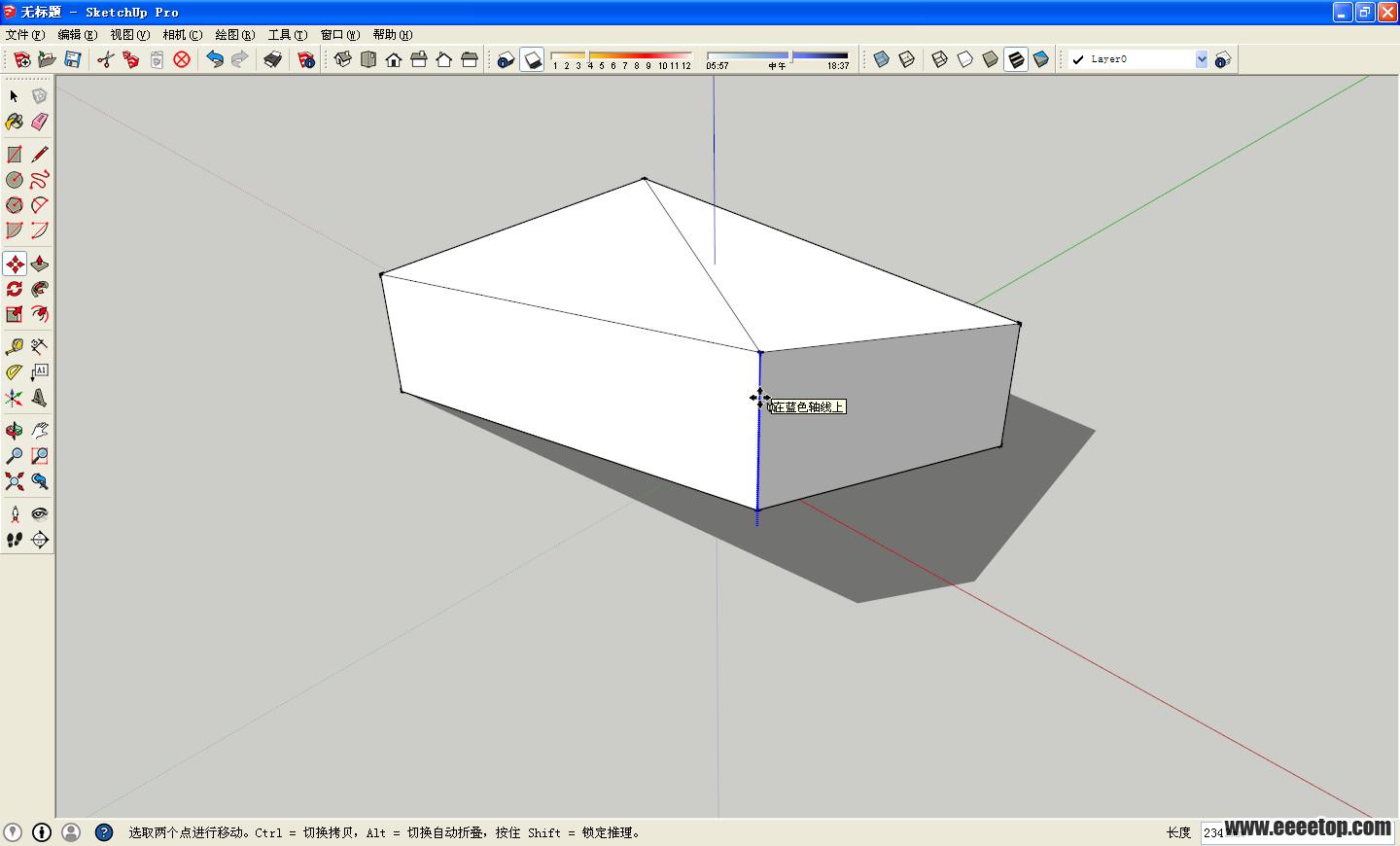
Task: Choose the Look Around eye tool
Action: (40, 514)
